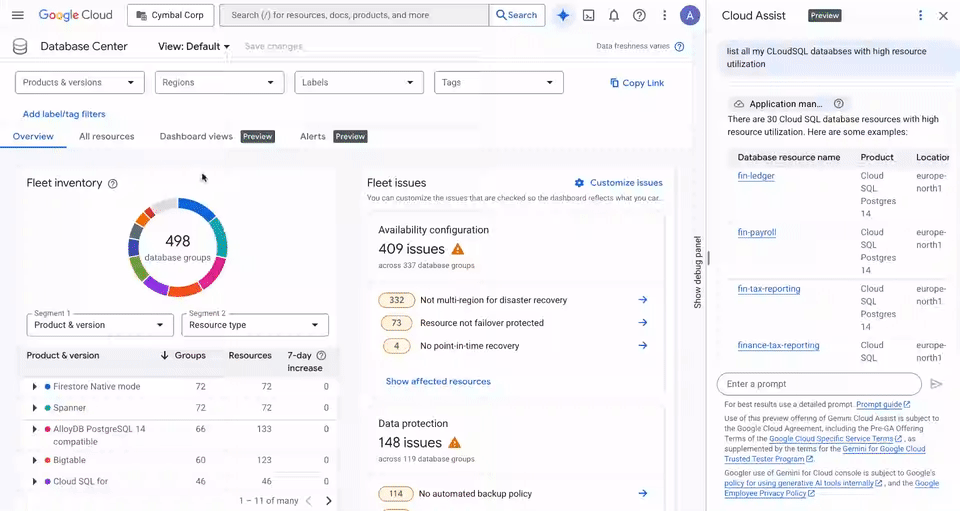
Task: Open the Tags filter dropdown
Action: 498,83
